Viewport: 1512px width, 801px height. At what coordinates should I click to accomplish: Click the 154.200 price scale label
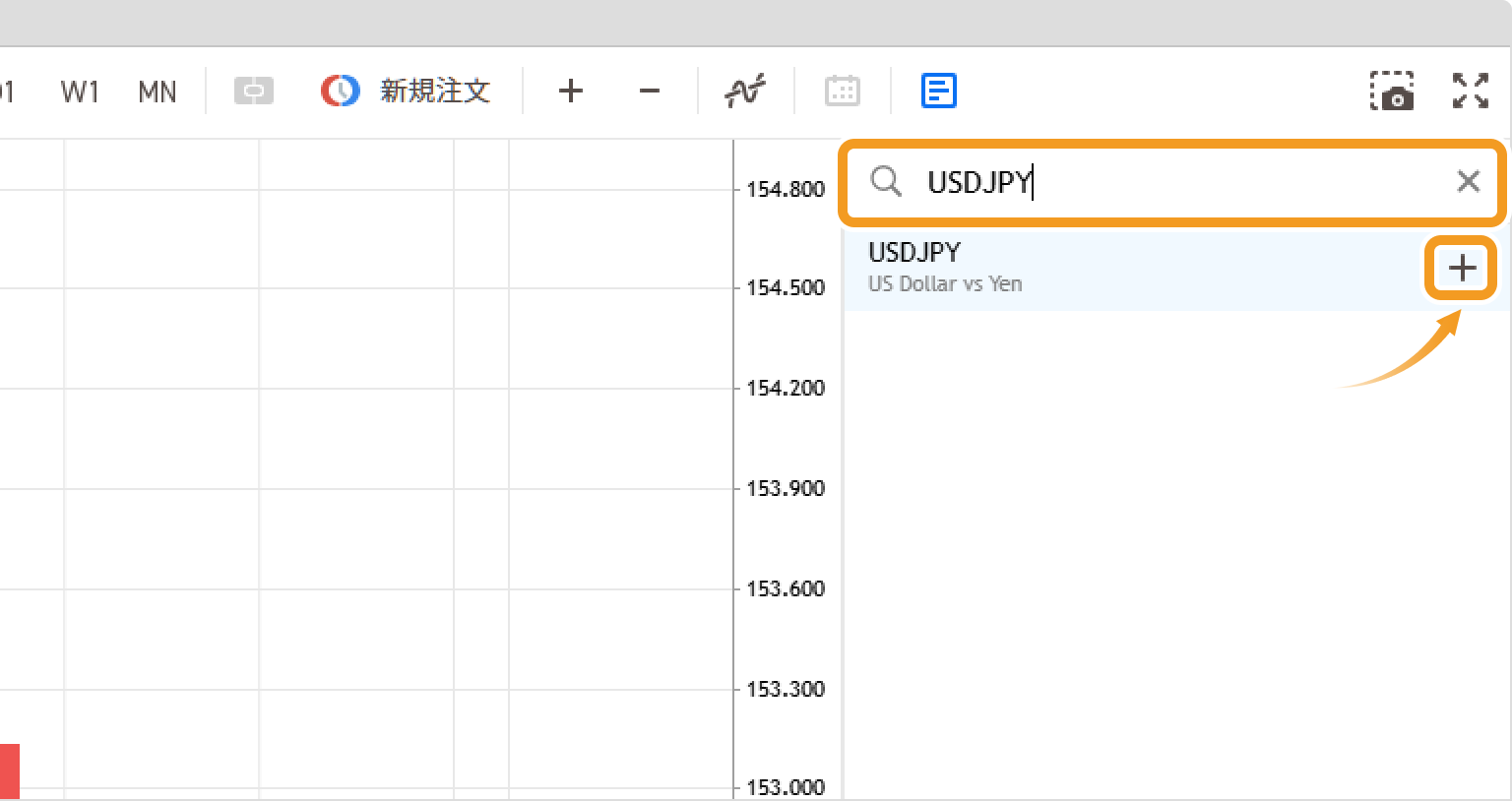coord(786,389)
